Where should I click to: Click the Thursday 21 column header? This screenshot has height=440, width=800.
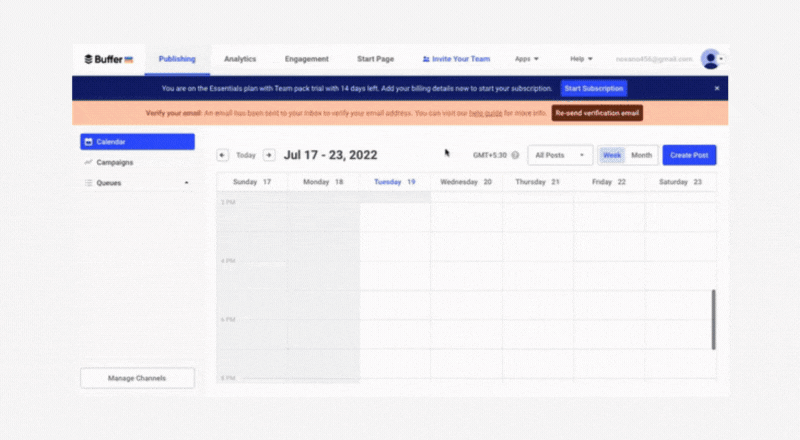[x=537, y=182]
